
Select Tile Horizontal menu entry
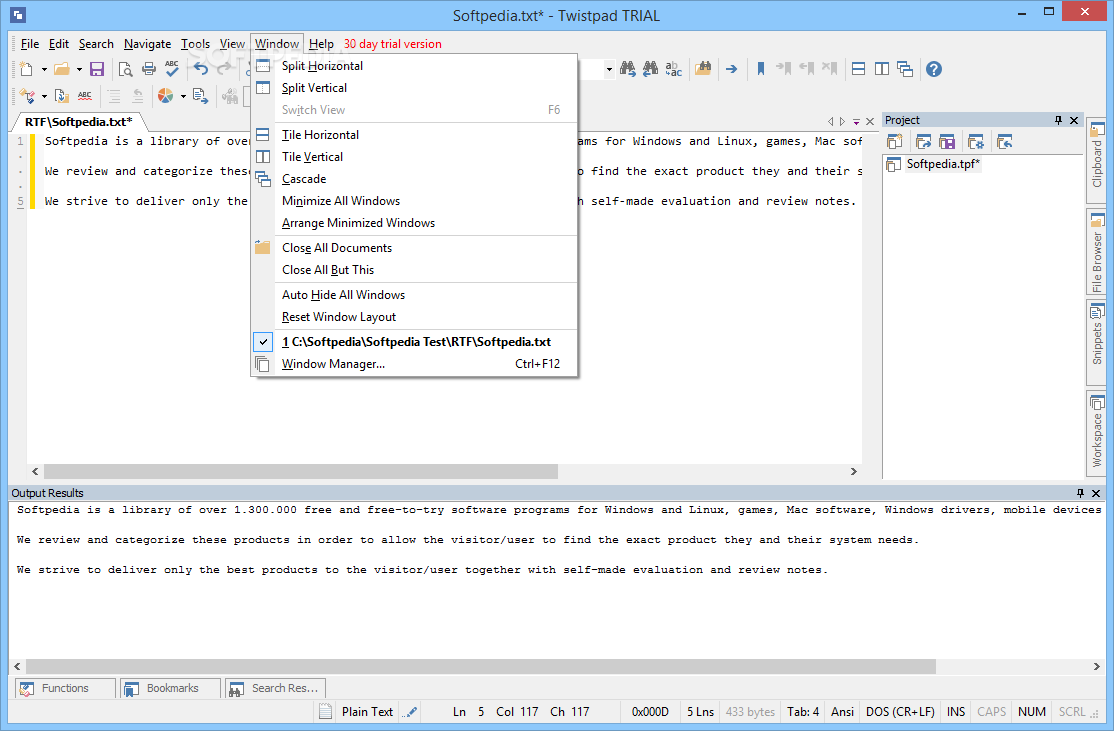tap(415, 135)
